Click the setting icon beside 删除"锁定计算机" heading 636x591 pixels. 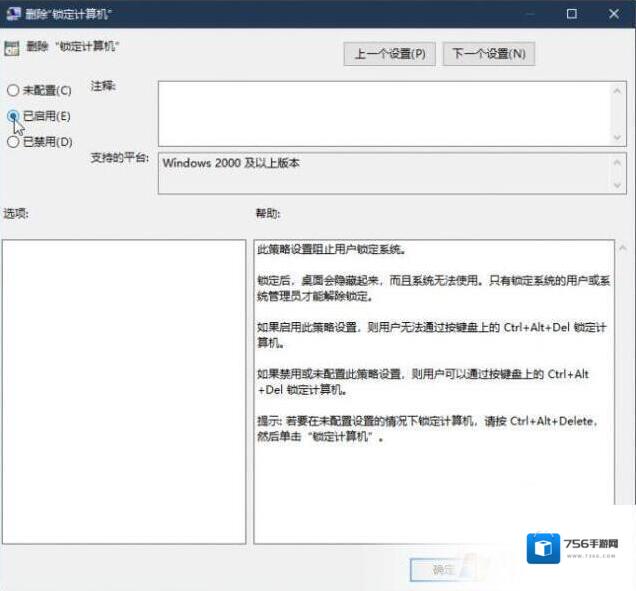click(x=11, y=48)
